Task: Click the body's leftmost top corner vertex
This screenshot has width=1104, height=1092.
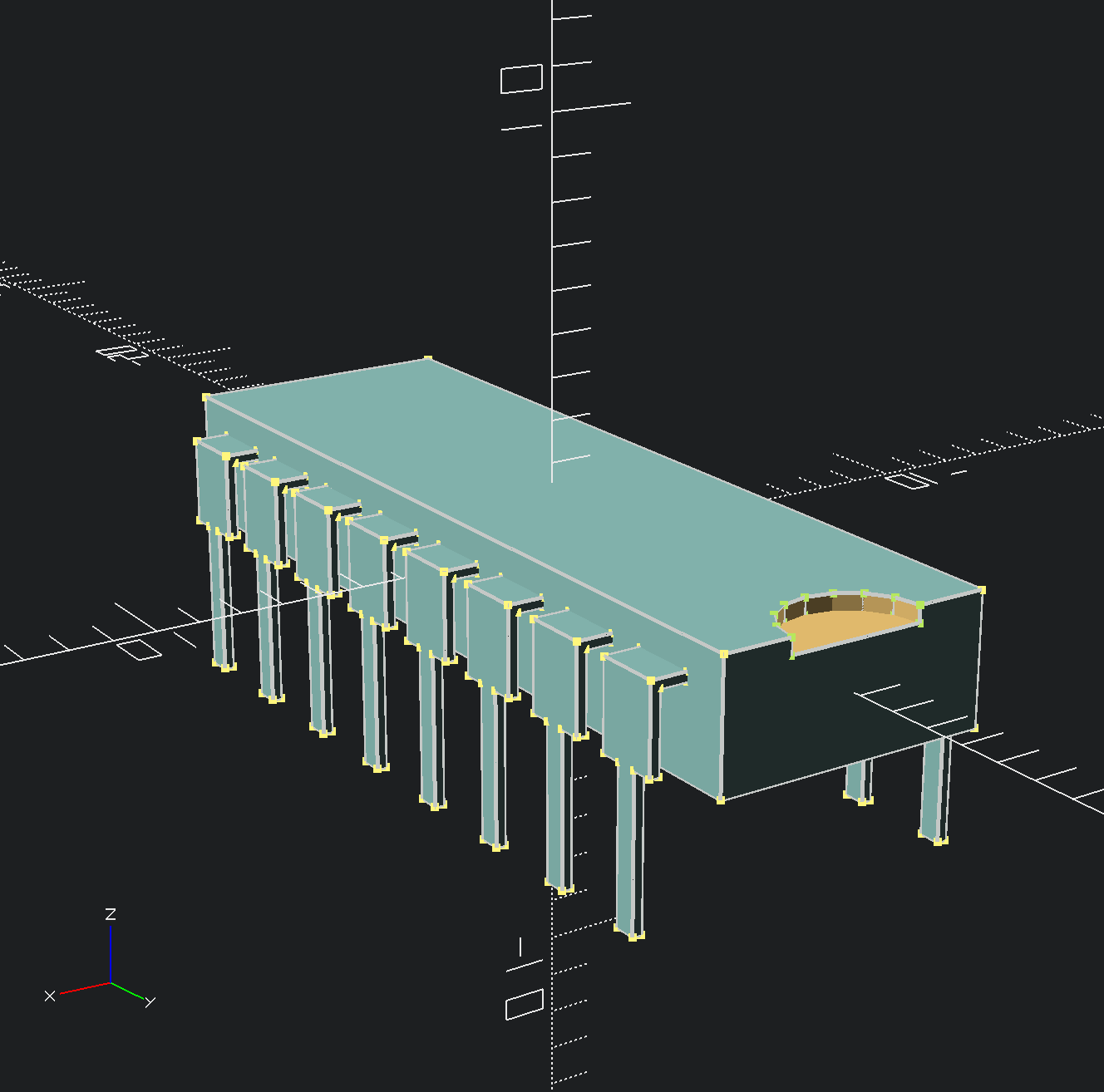Action: [206, 397]
